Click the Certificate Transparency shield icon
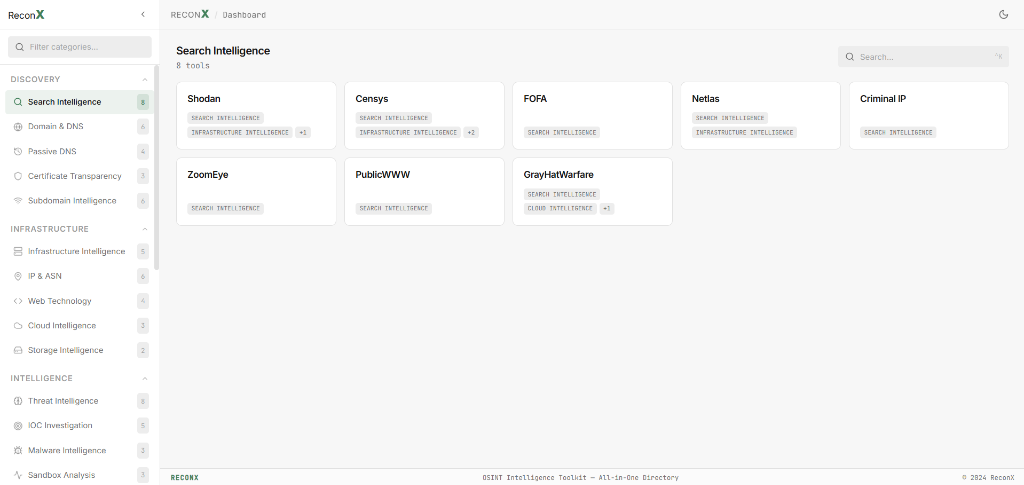Image resolution: width=1024 pixels, height=485 pixels. (18, 176)
